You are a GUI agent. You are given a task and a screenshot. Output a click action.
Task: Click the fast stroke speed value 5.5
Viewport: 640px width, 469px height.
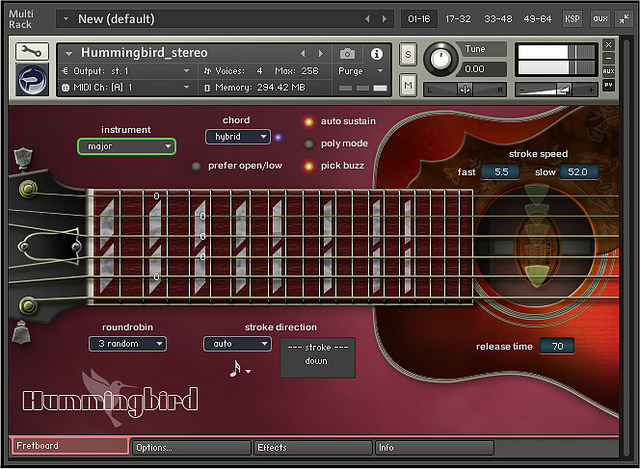tap(501, 172)
